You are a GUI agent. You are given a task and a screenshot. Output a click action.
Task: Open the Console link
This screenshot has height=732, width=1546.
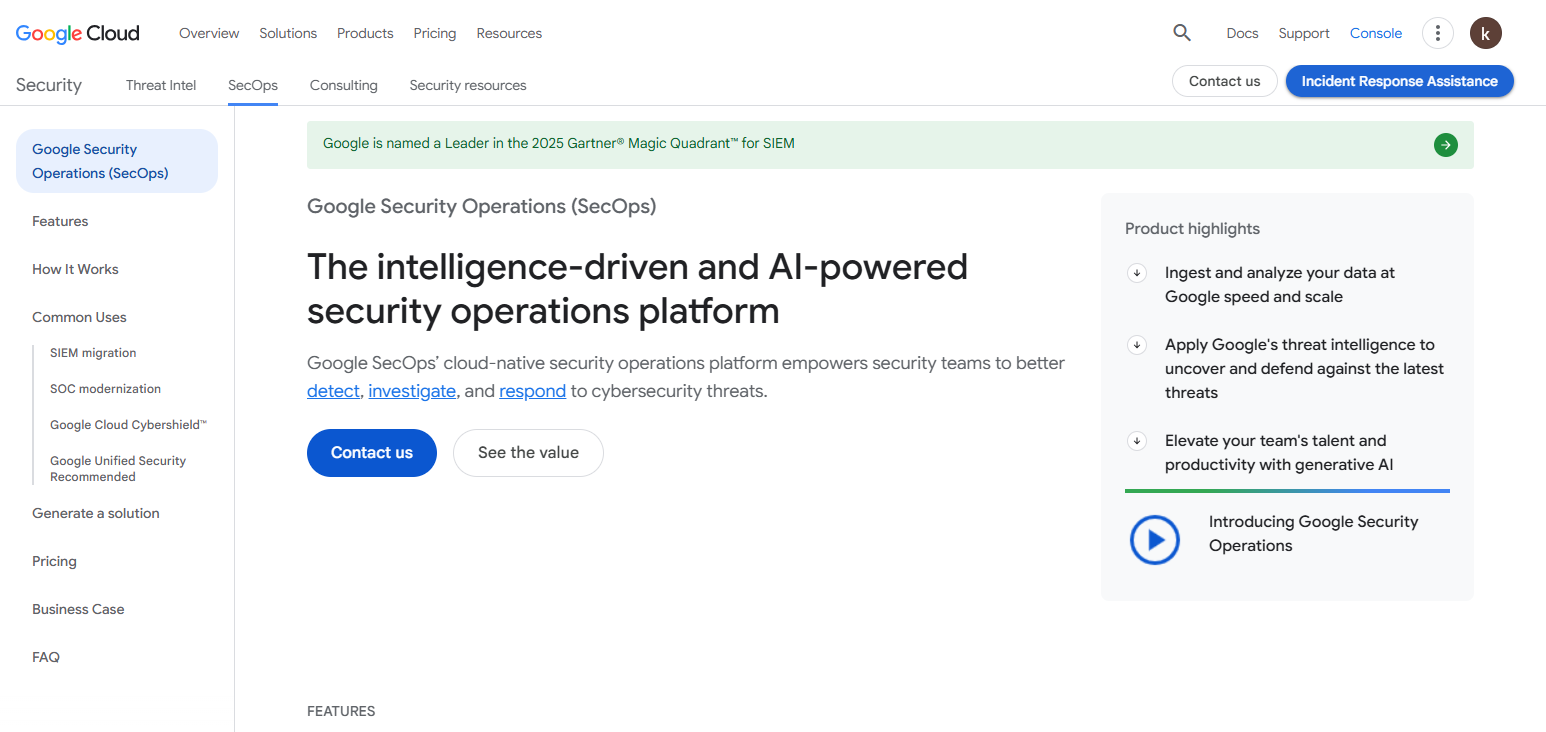(1376, 33)
